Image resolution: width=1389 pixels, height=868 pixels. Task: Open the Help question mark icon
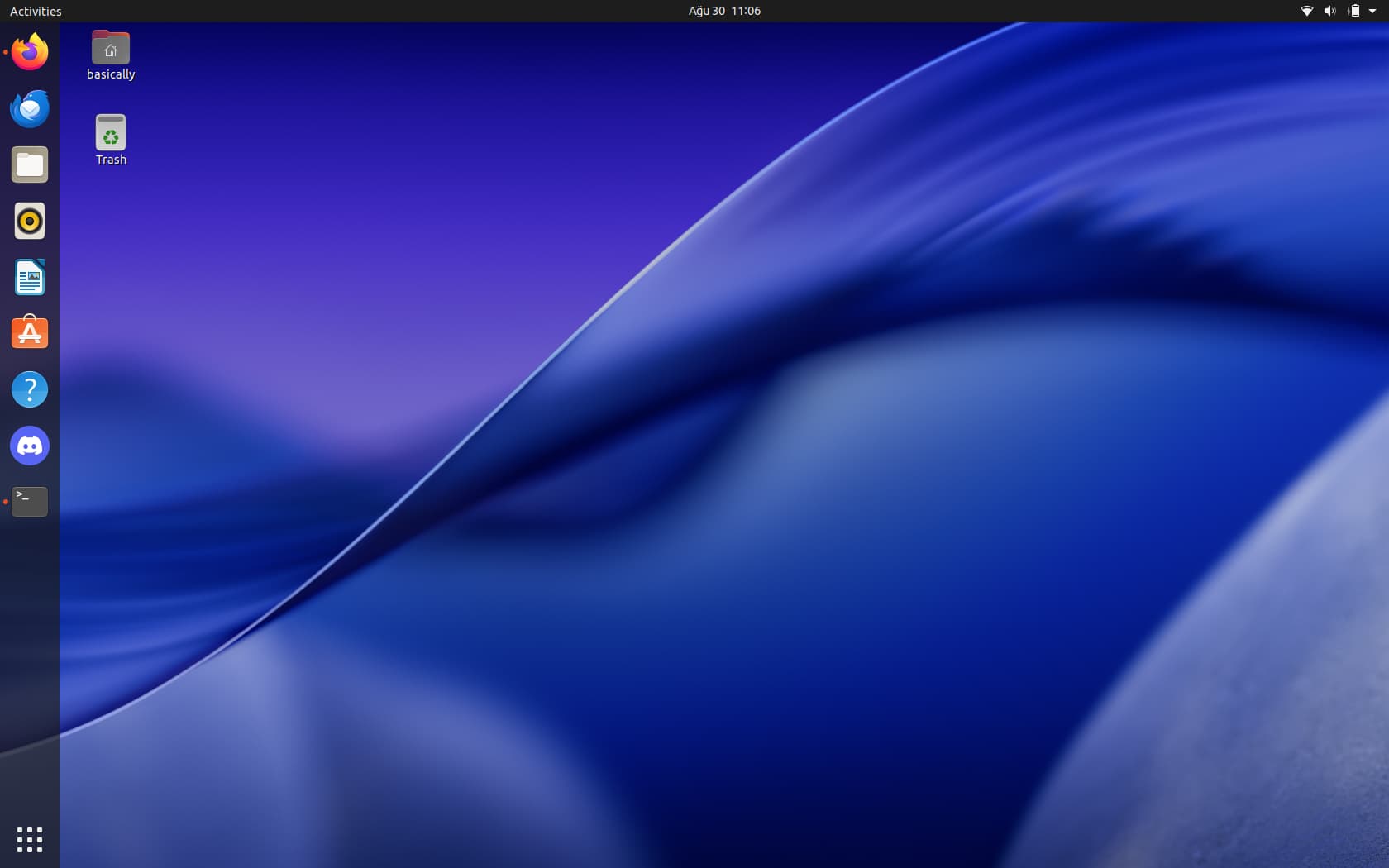pyautogui.click(x=30, y=389)
